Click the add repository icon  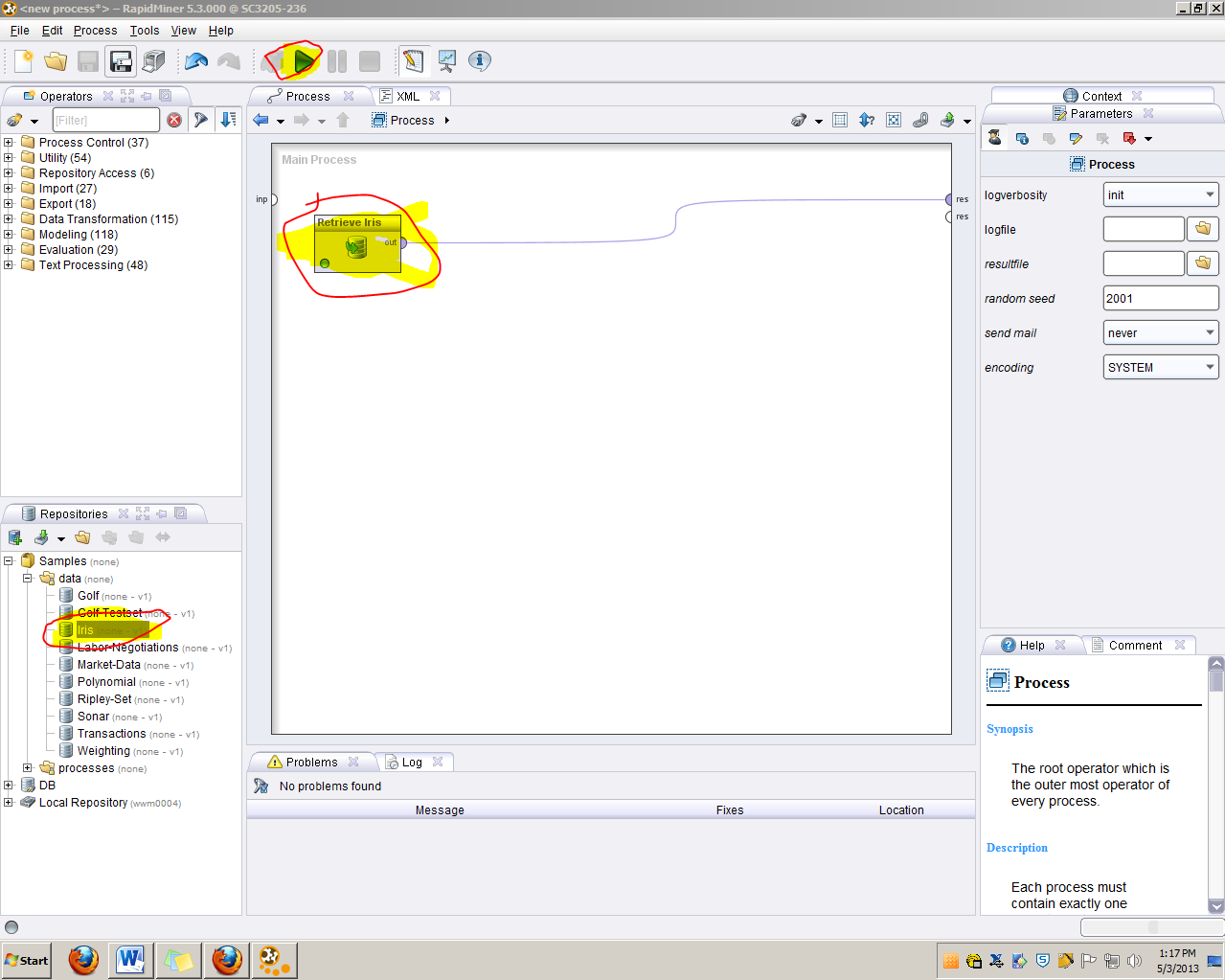point(15,537)
